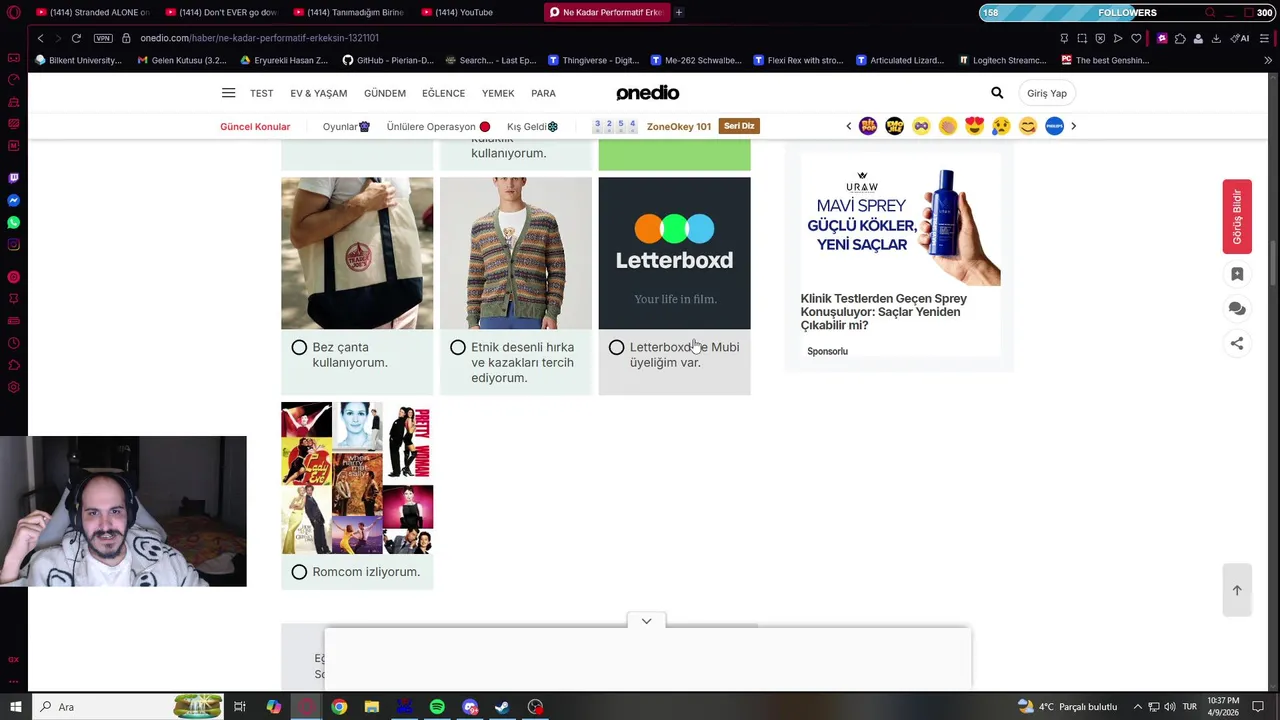Open the YEMEK menu

tap(498, 93)
